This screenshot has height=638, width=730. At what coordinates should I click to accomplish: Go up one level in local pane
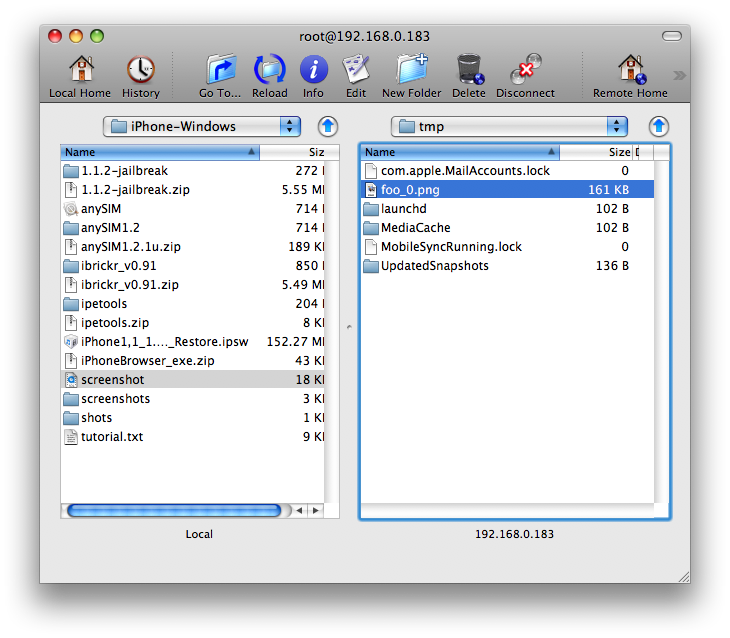coord(328,126)
